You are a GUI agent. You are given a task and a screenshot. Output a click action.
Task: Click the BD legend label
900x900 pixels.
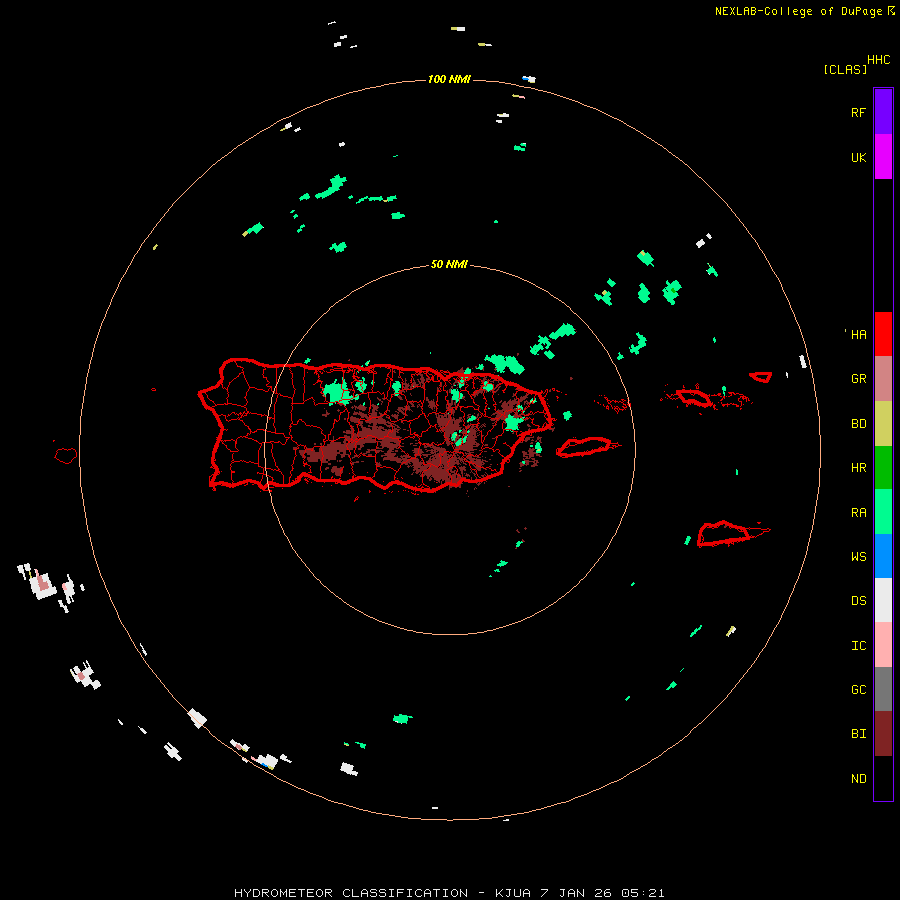pos(858,424)
